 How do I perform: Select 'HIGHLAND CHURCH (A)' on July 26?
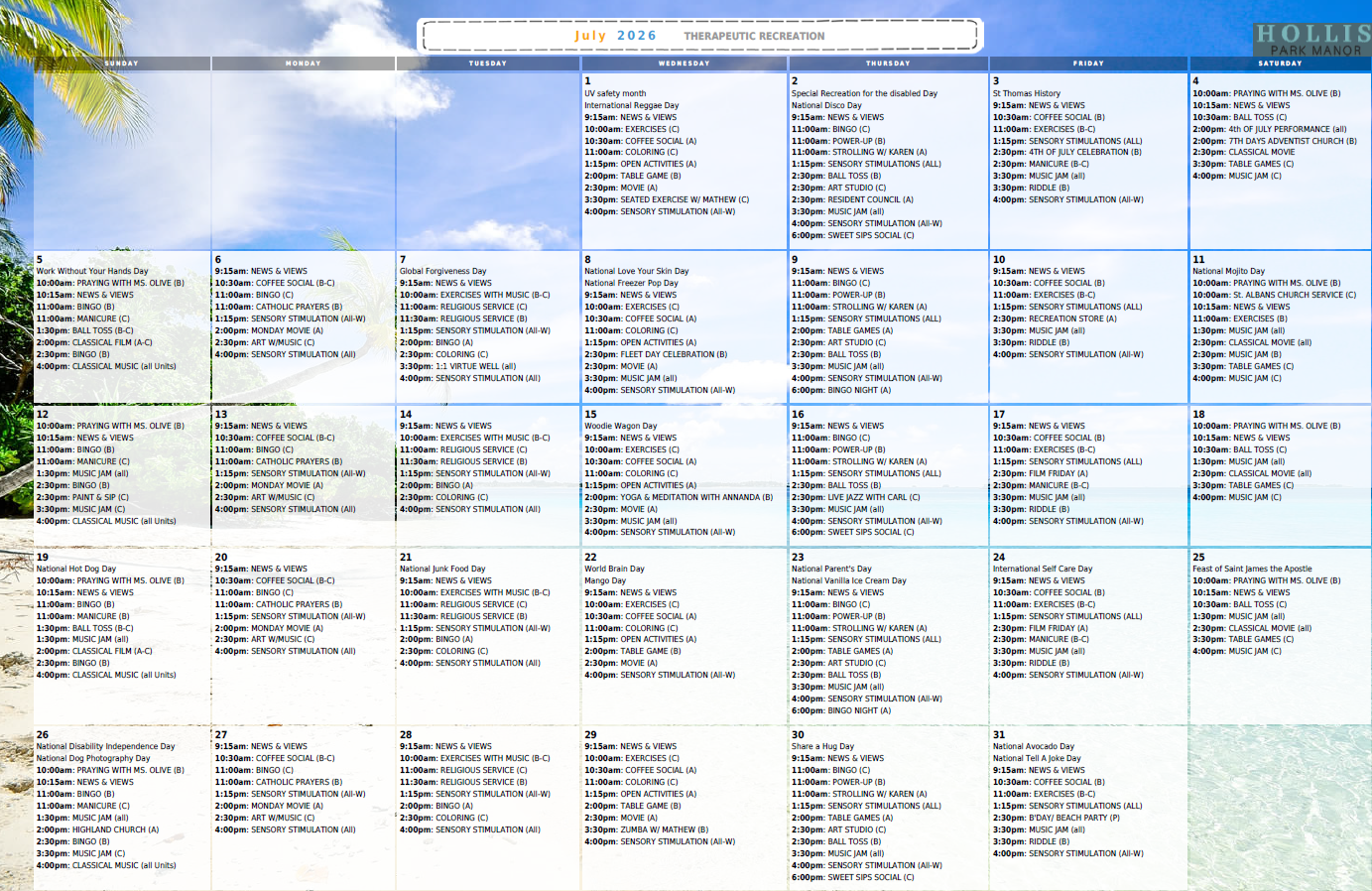(97, 829)
